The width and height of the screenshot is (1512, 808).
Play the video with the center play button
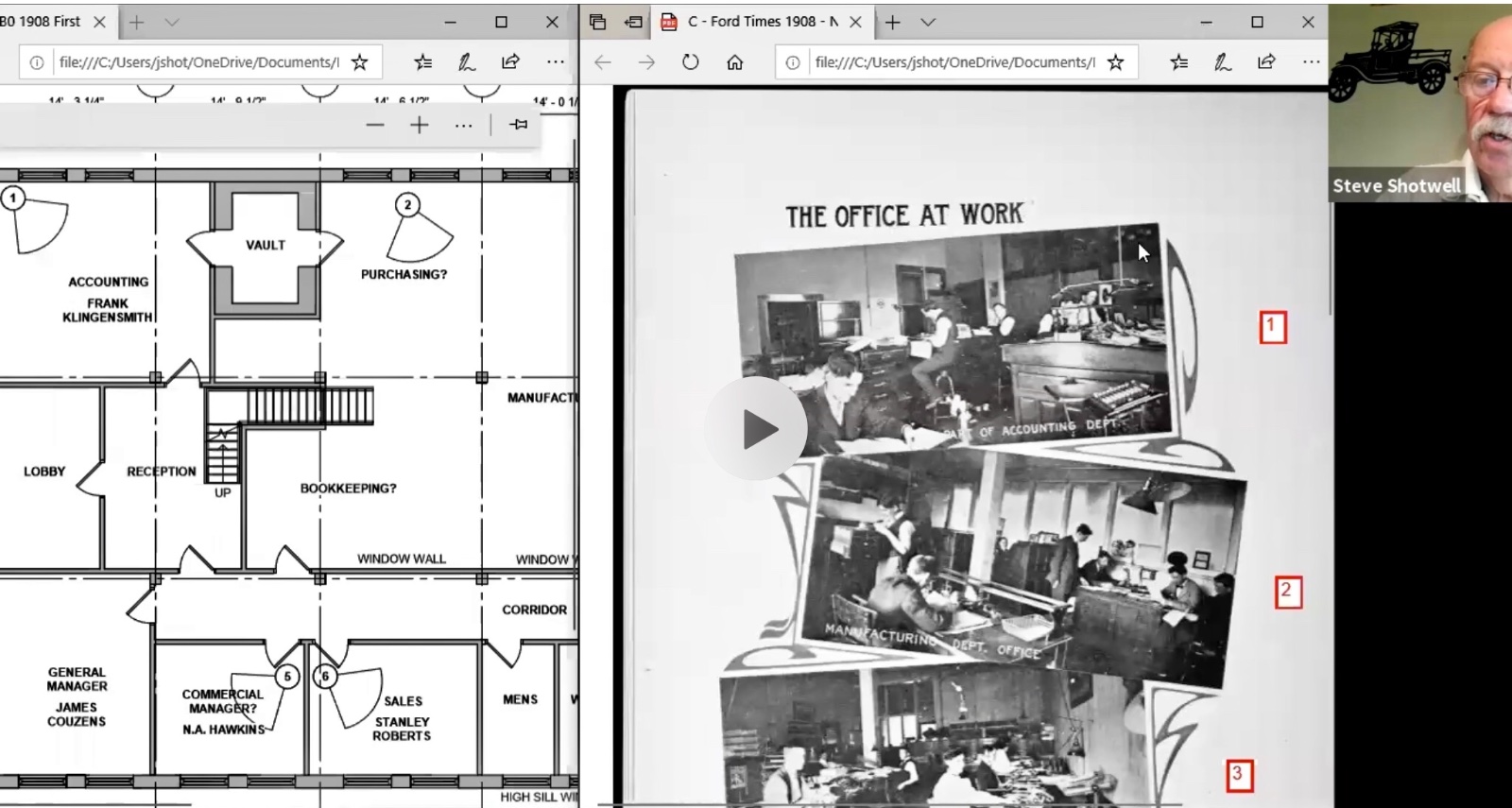pyautogui.click(x=756, y=429)
